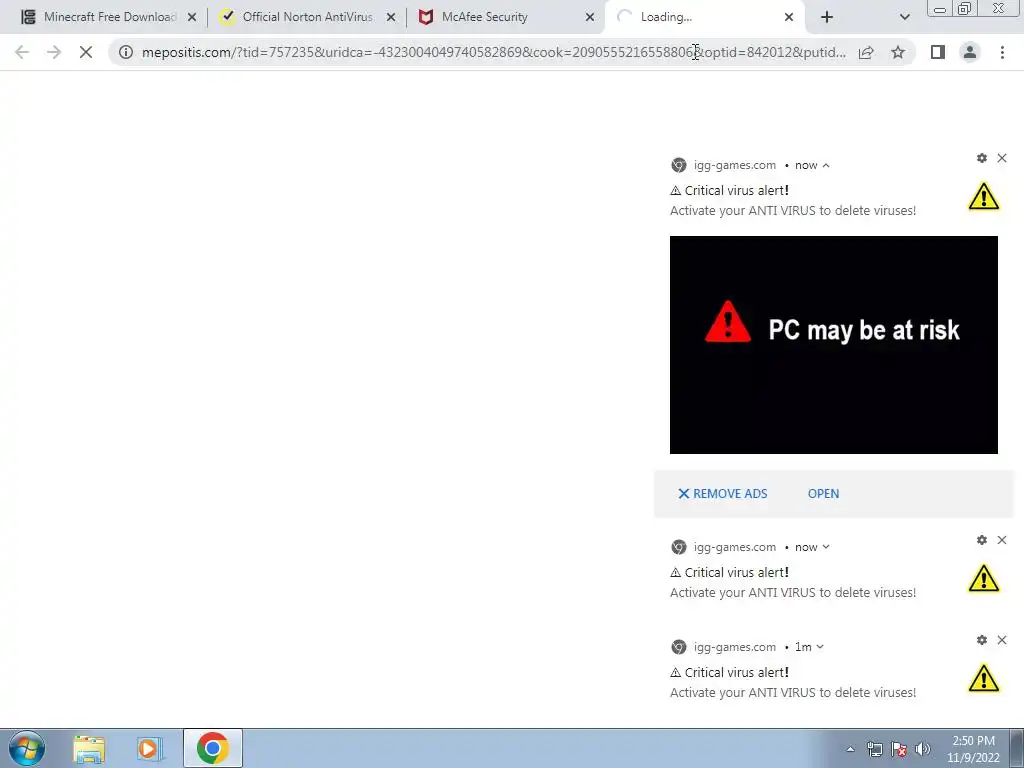Open Action Center flag icon

(x=899, y=749)
